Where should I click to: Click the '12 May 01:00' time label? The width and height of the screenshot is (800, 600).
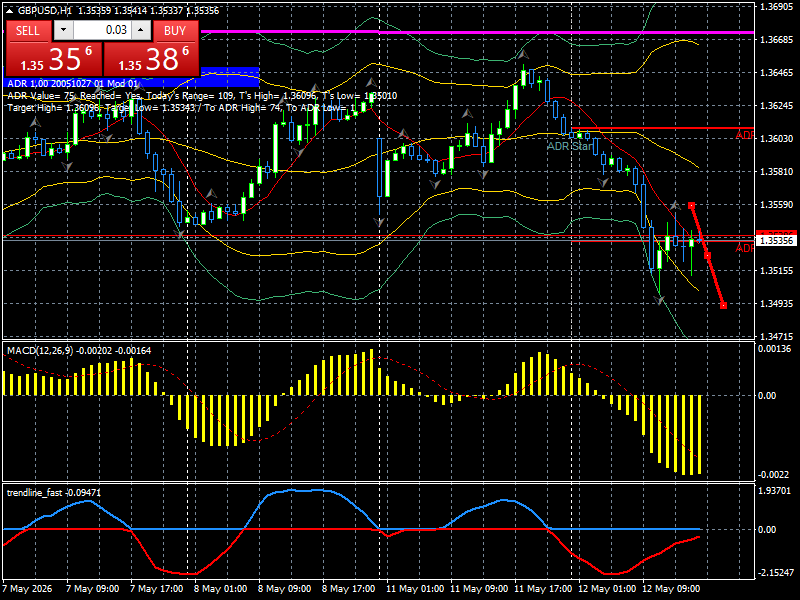[607, 588]
